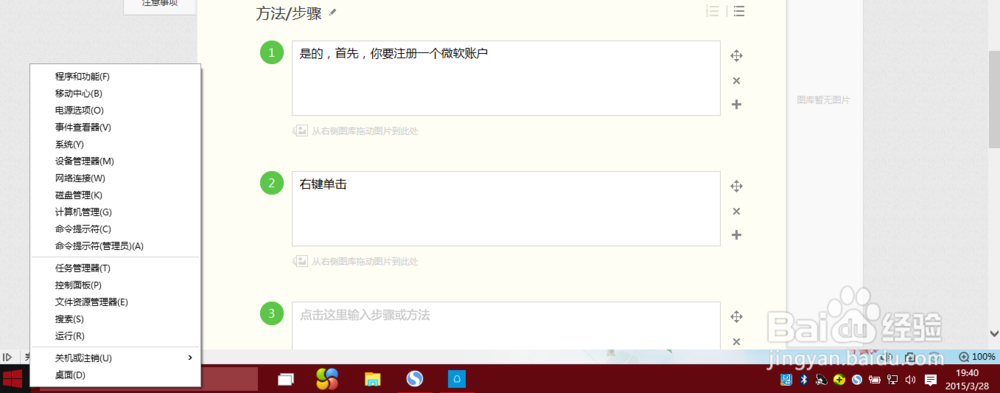Expand 关机或注销(U) submenu

(x=115, y=358)
